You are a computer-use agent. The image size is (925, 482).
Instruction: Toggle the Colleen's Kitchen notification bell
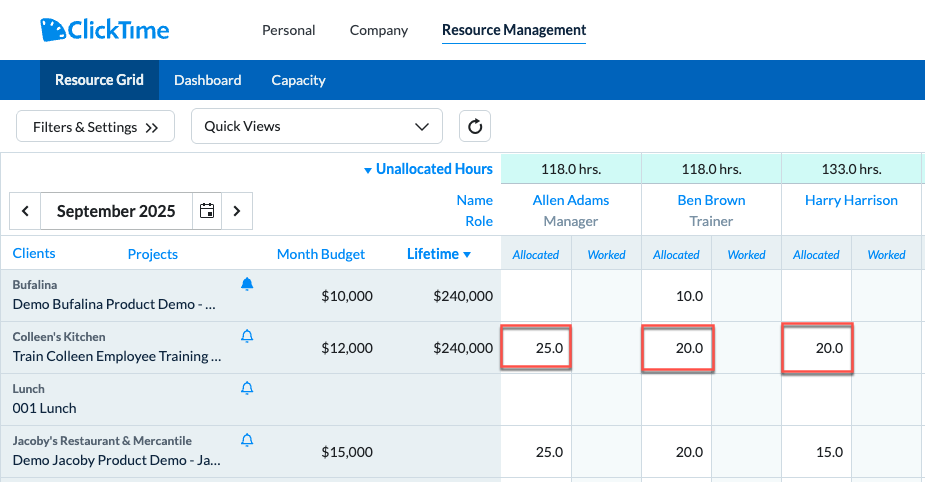247,336
